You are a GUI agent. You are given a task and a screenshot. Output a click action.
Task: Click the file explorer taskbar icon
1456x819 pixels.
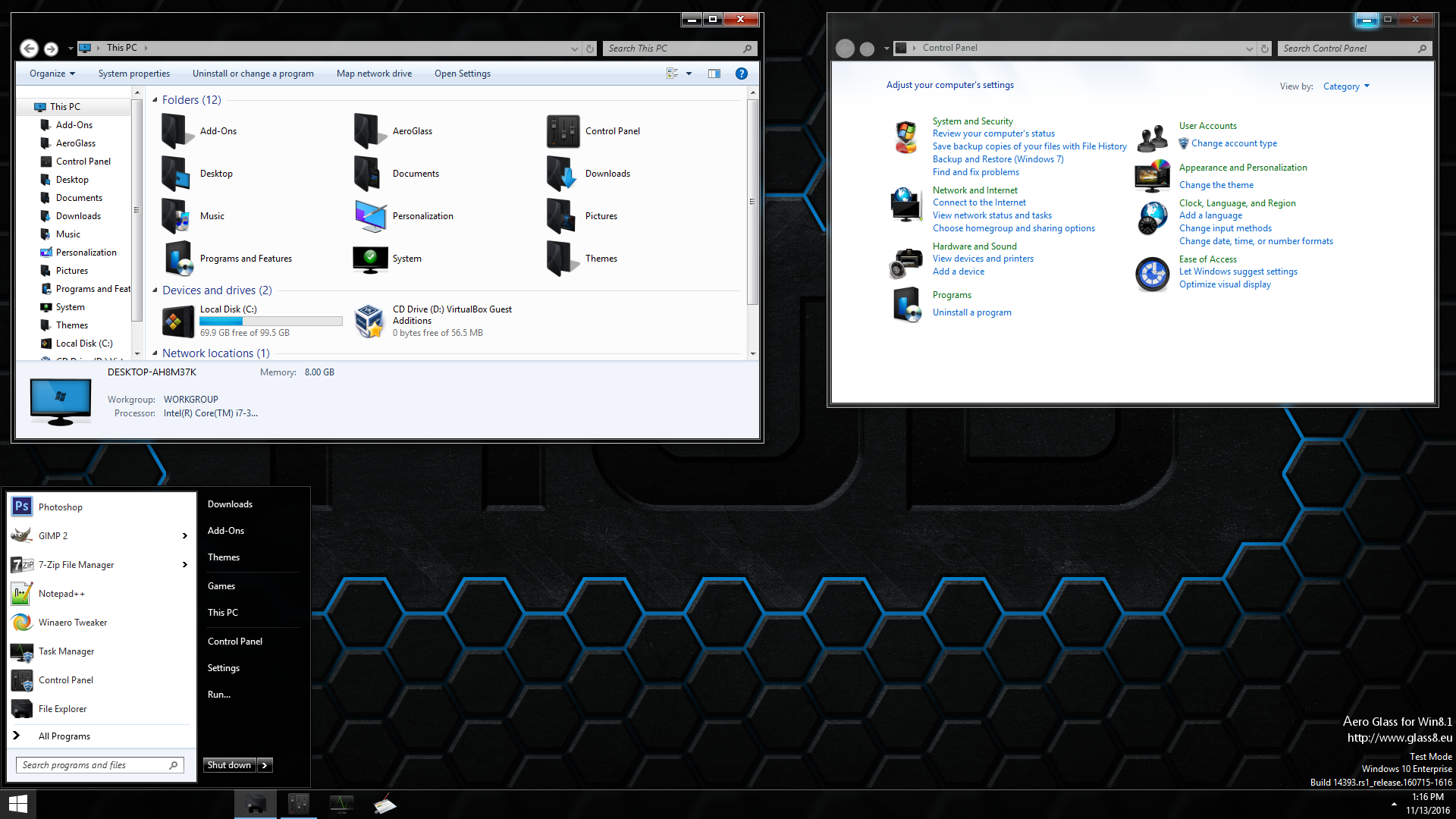(256, 804)
